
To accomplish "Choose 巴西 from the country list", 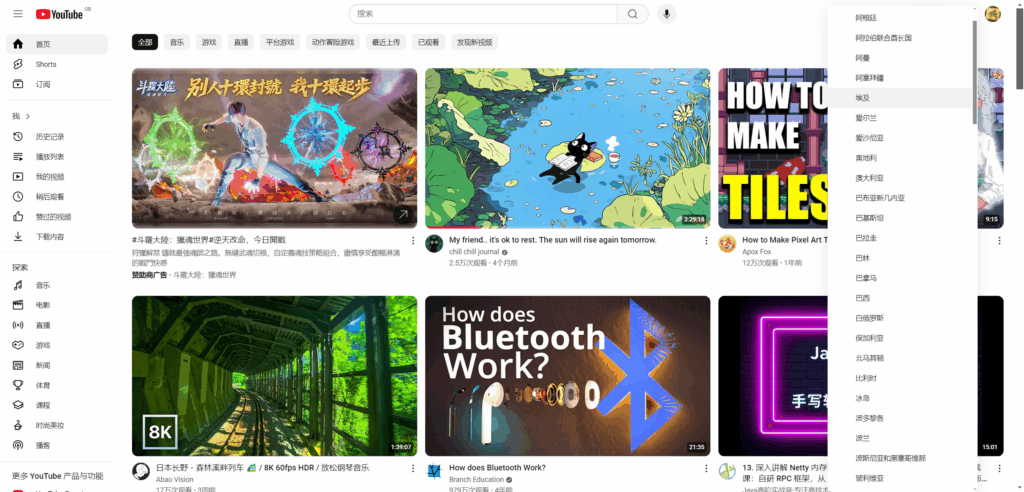I will pyautogui.click(x=901, y=298).
